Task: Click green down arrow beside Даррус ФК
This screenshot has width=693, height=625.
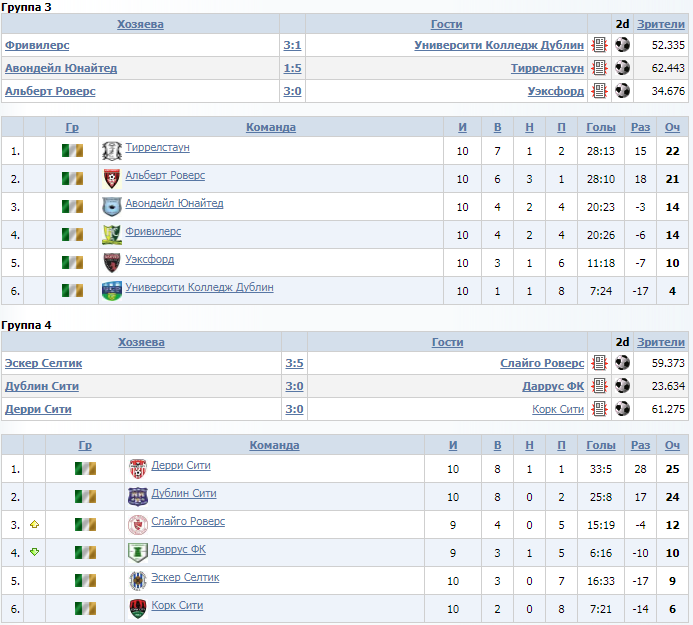Action: tap(34, 552)
